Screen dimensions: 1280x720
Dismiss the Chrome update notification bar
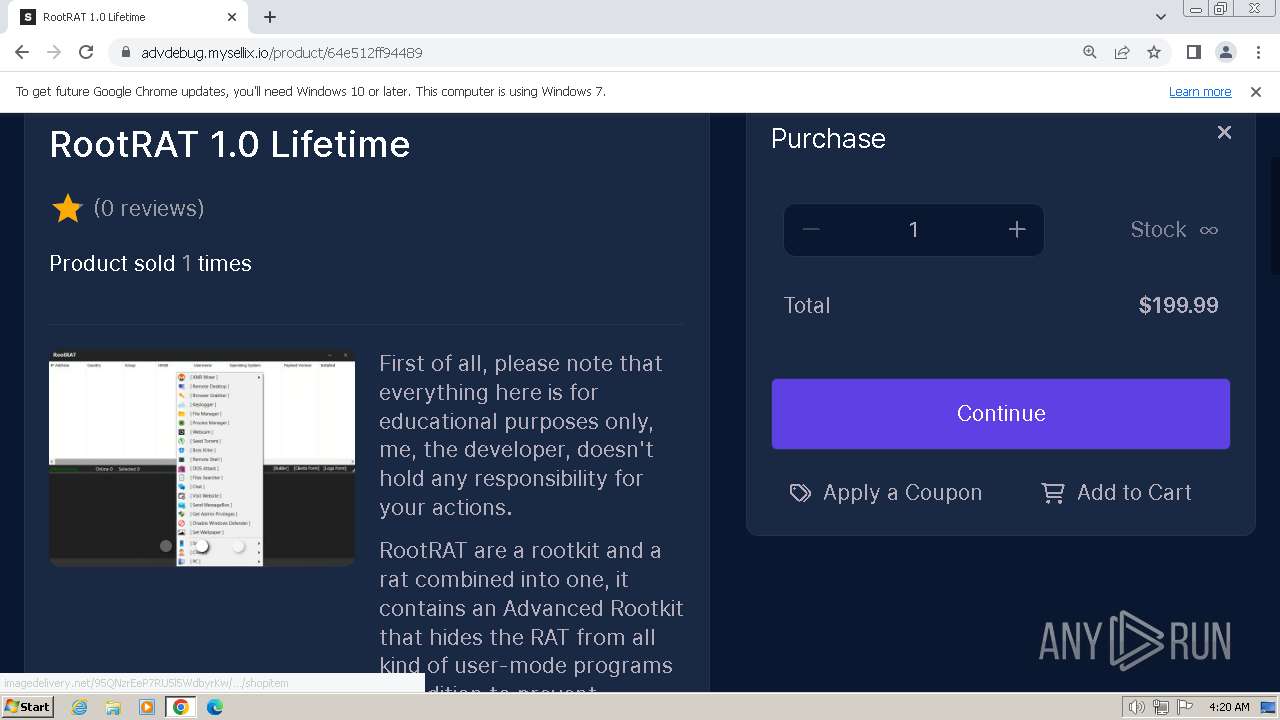coord(1256,91)
